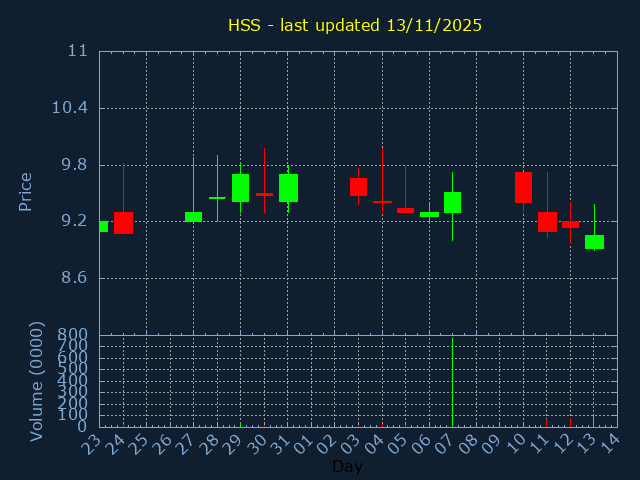Image resolution: width=640 pixels, height=480 pixels.
Task: Select the red candlestick on day 11
Action: point(547,221)
